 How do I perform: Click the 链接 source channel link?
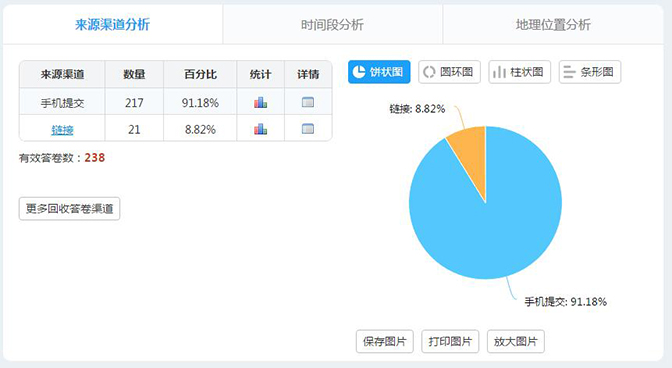pyautogui.click(x=62, y=129)
